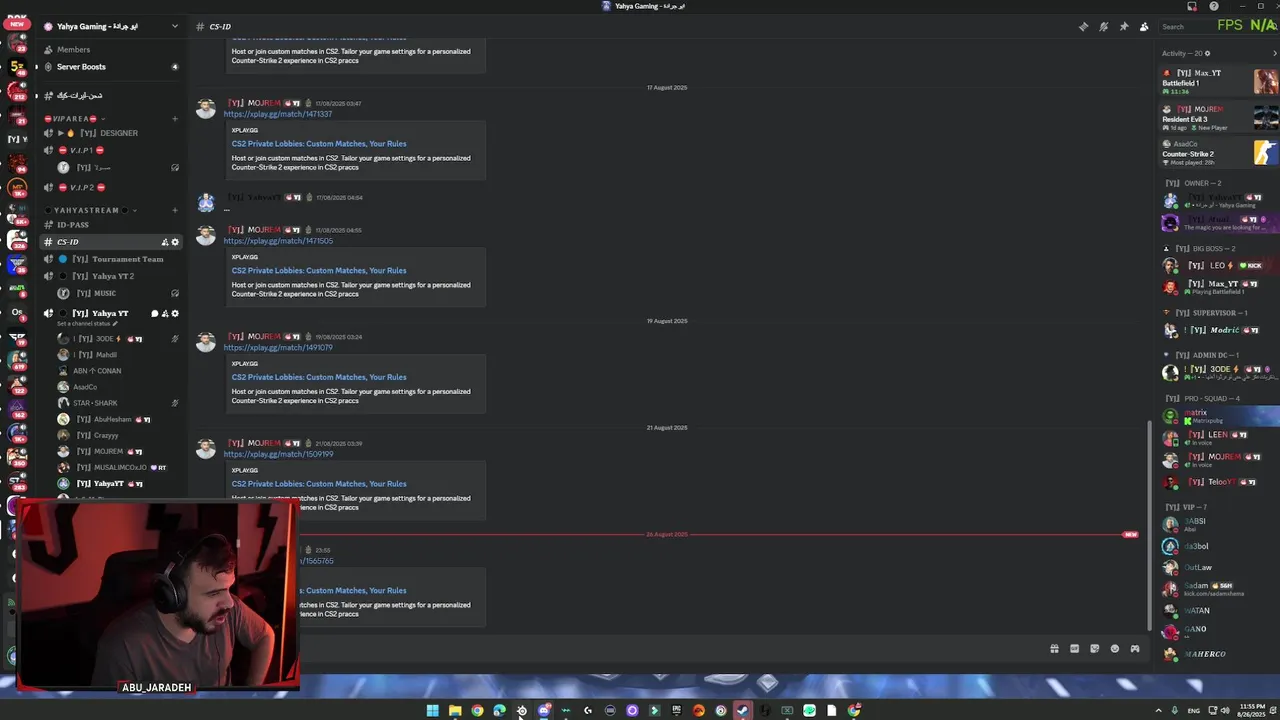This screenshot has width=1280, height=720.
Task: Open xplay.gg/match/1471337 link
Action: pyautogui.click(x=278, y=114)
